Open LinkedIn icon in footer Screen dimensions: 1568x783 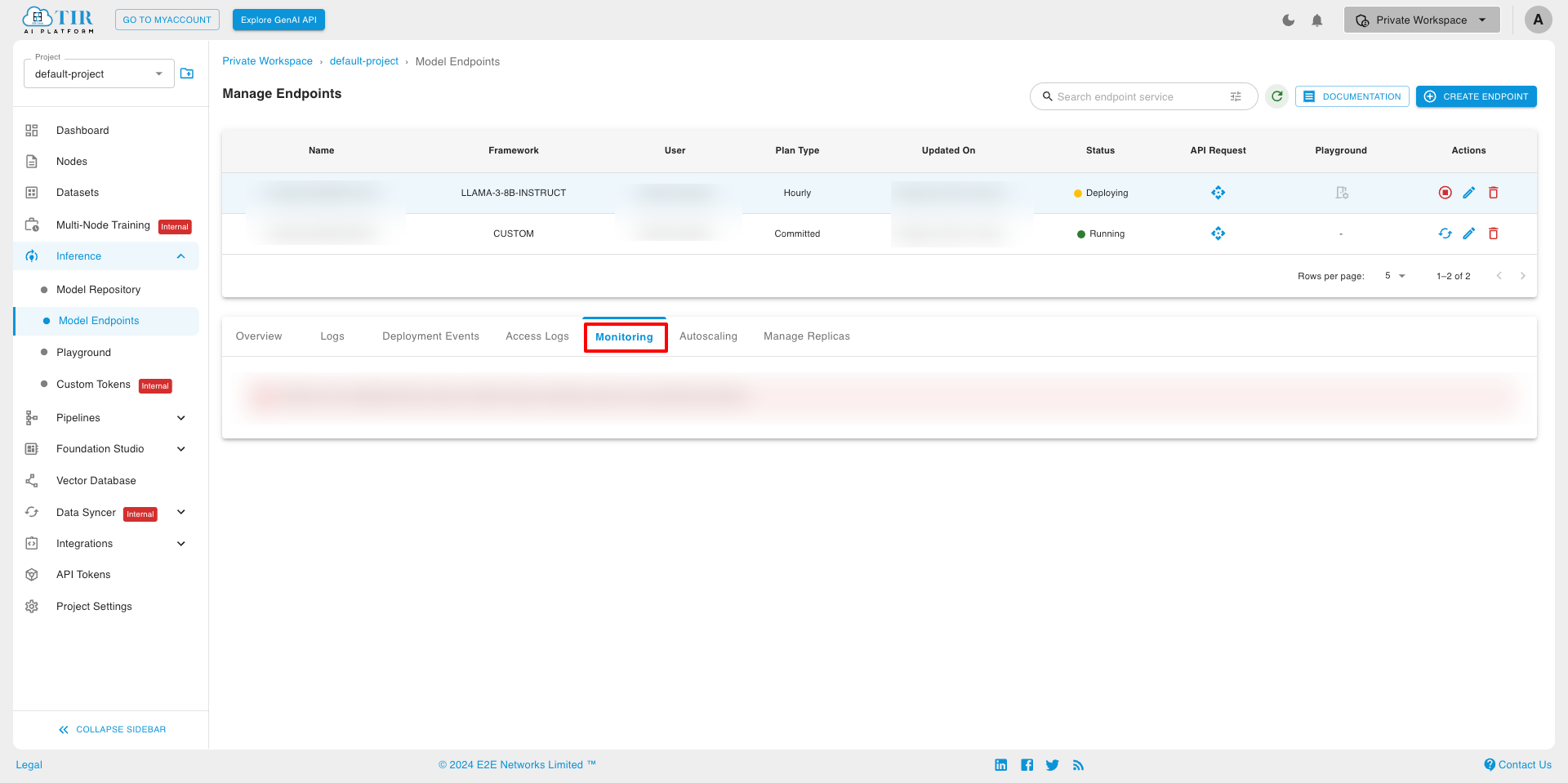coord(1000,765)
